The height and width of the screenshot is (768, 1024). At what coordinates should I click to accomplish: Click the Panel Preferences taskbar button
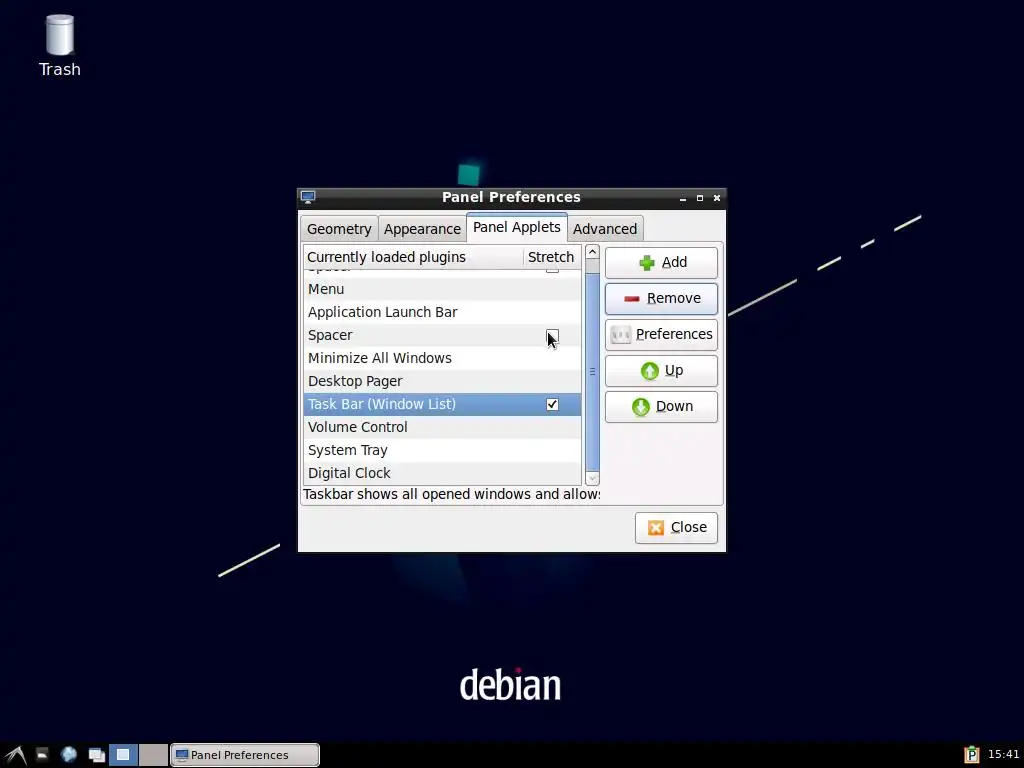coord(245,755)
